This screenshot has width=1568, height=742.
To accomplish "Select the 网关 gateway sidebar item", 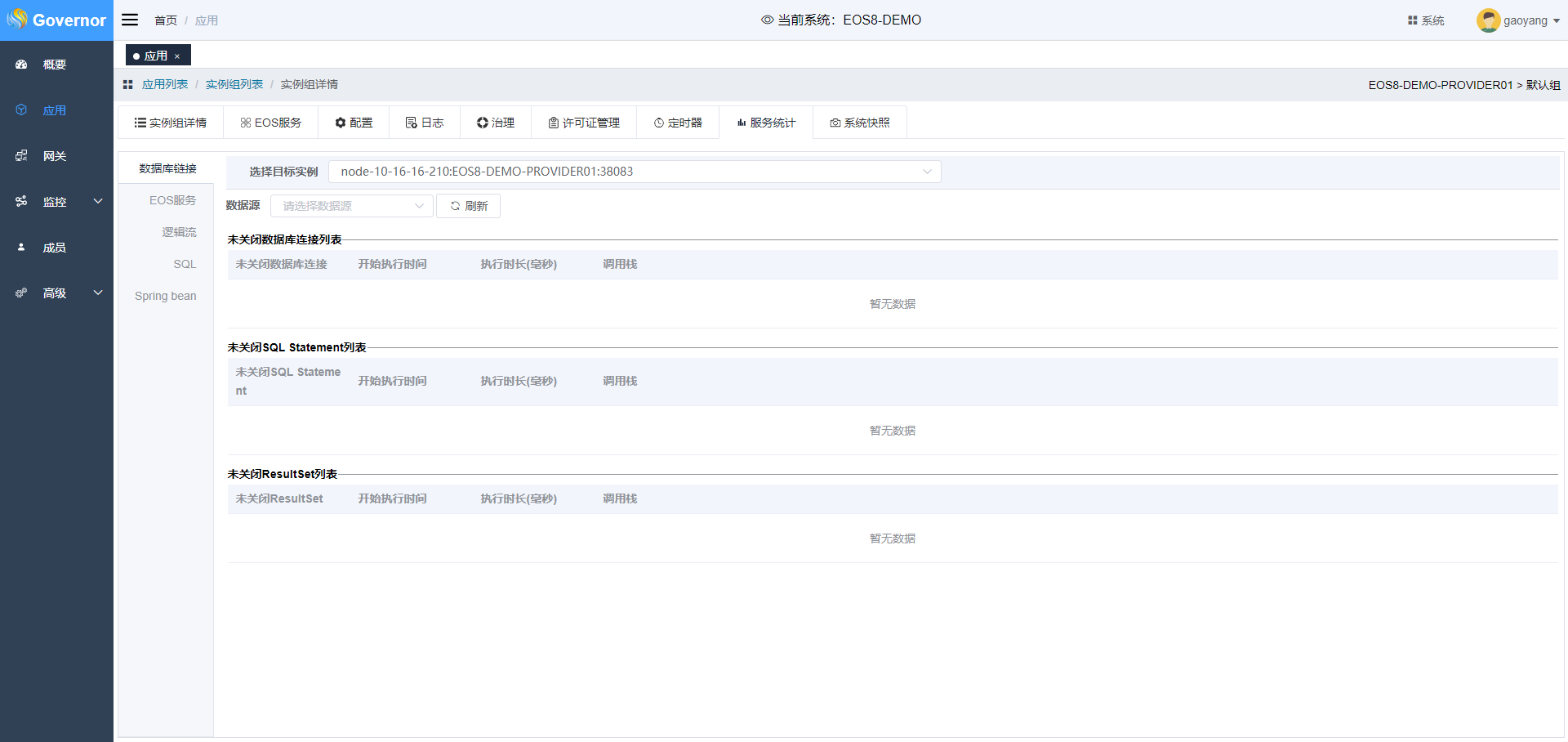I will pyautogui.click(x=54, y=156).
